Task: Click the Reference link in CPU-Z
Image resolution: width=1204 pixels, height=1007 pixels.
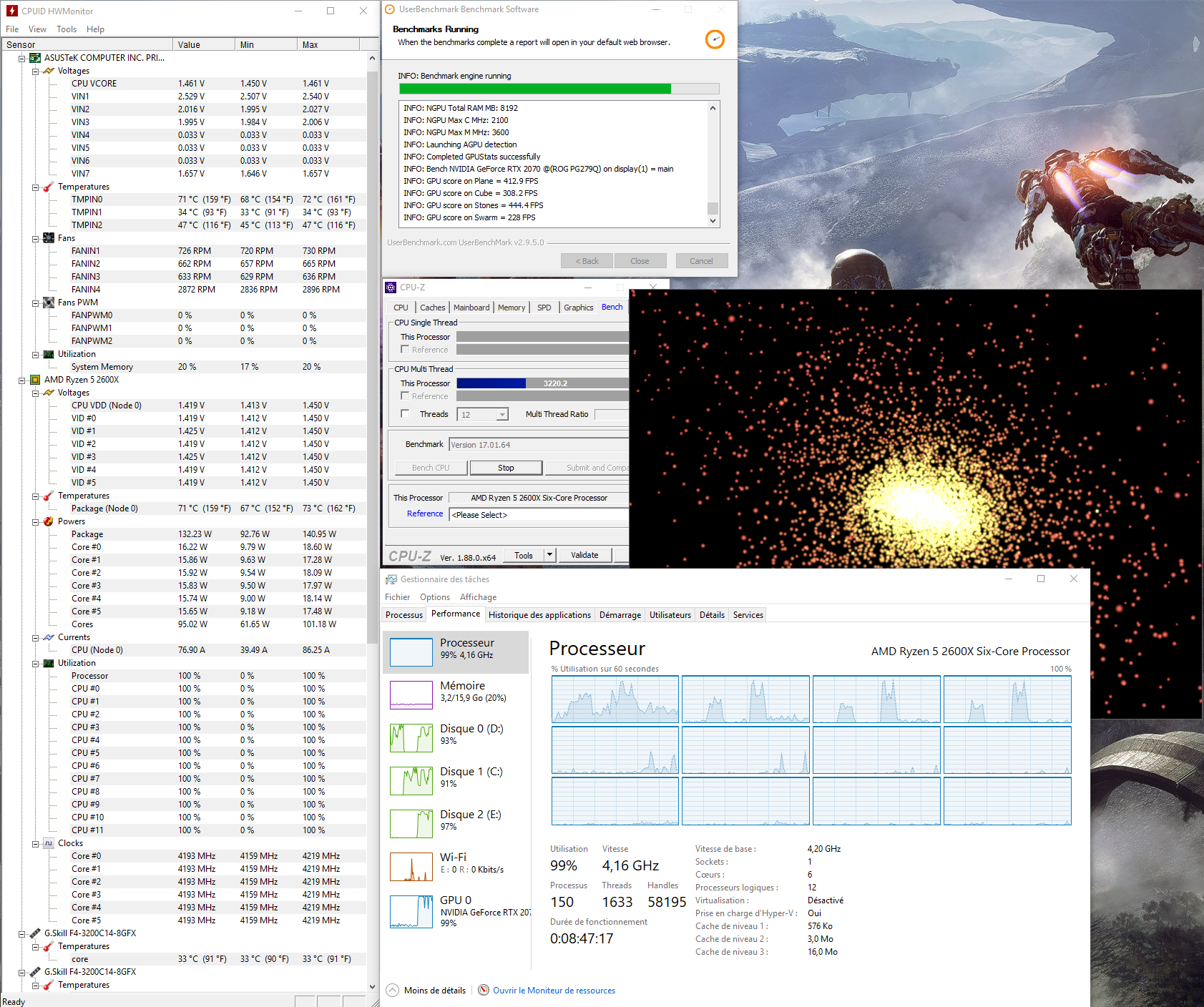Action: pos(425,514)
